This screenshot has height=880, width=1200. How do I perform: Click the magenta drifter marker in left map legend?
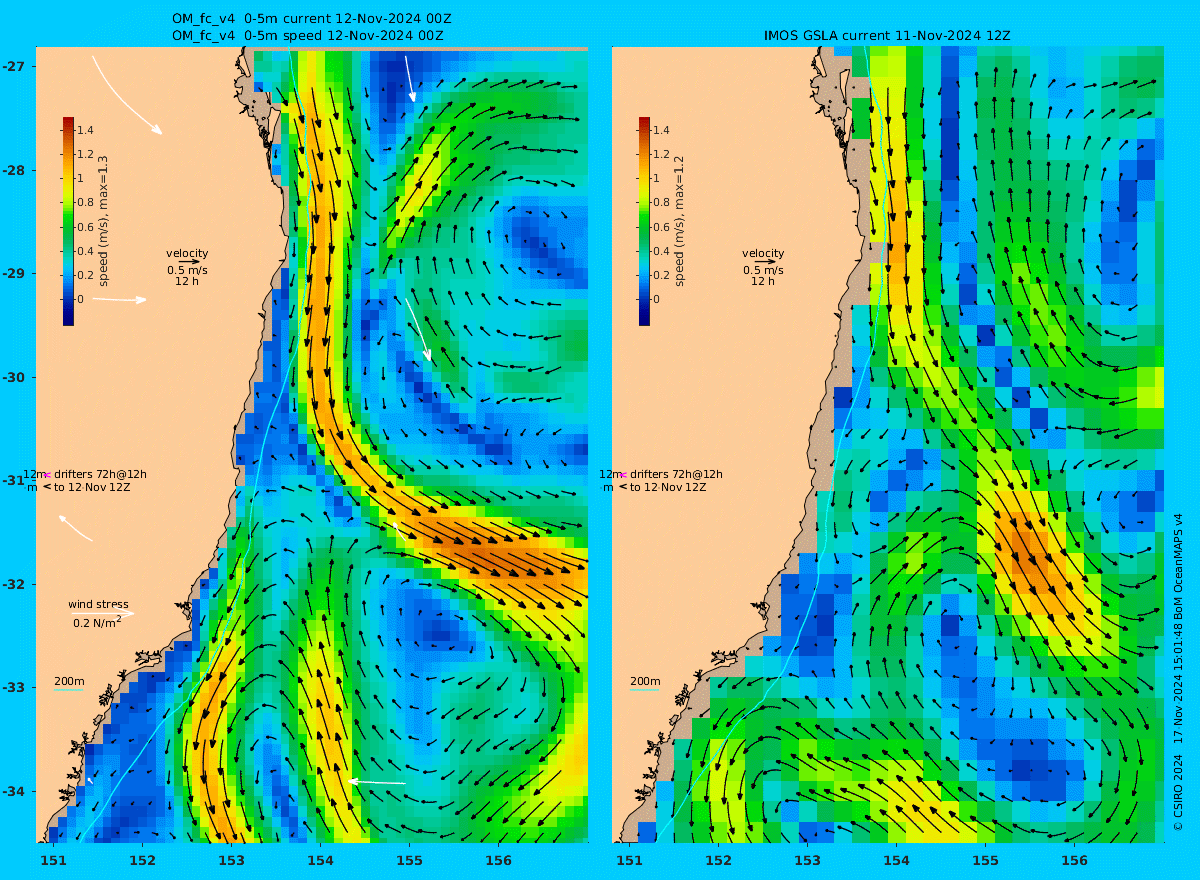[x=47, y=475]
